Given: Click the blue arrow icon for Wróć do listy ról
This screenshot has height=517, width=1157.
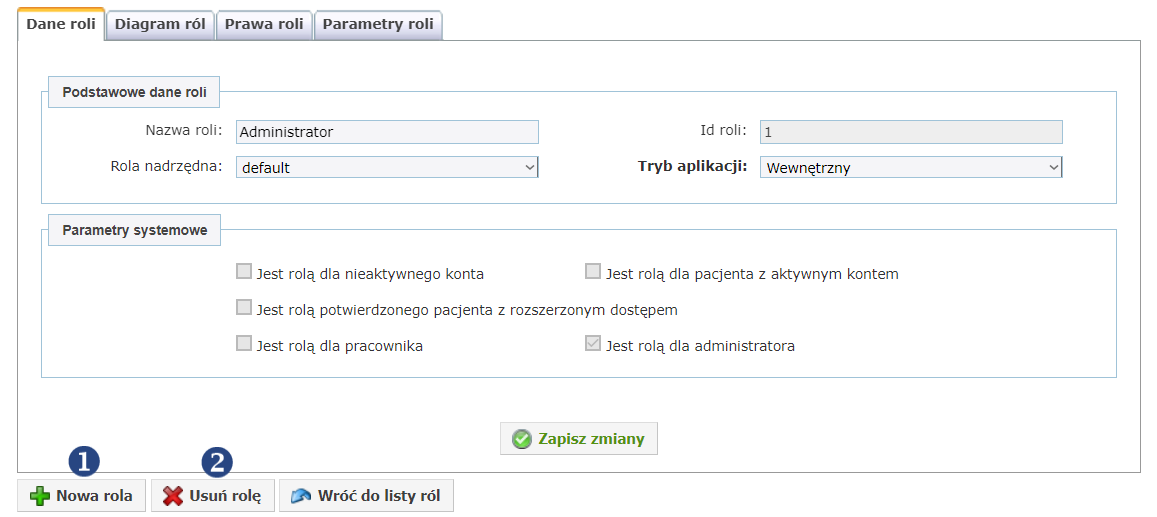Looking at the screenshot, I should coord(301,496).
